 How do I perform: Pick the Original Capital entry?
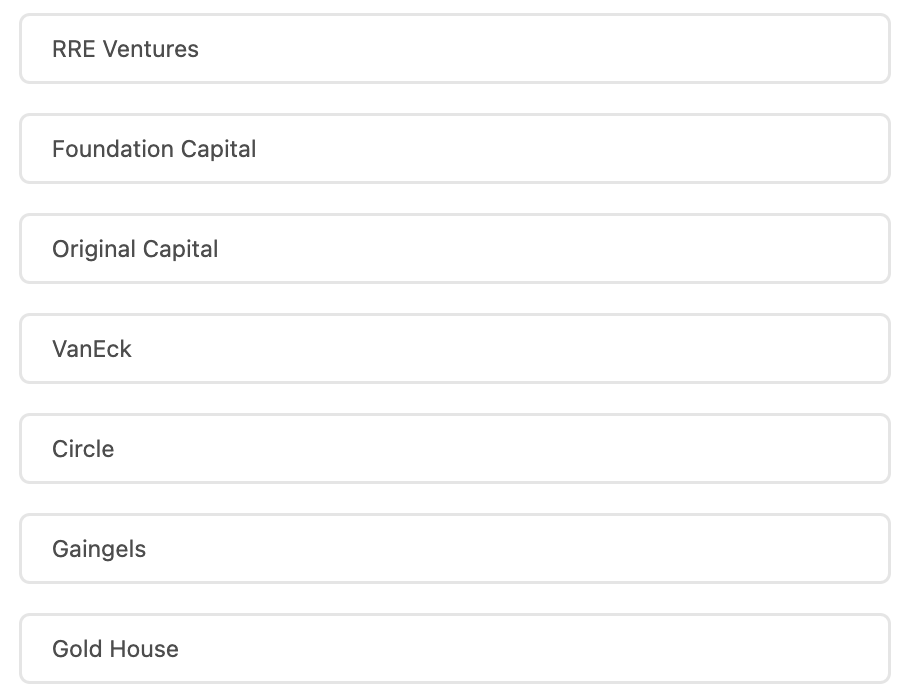tap(455, 249)
